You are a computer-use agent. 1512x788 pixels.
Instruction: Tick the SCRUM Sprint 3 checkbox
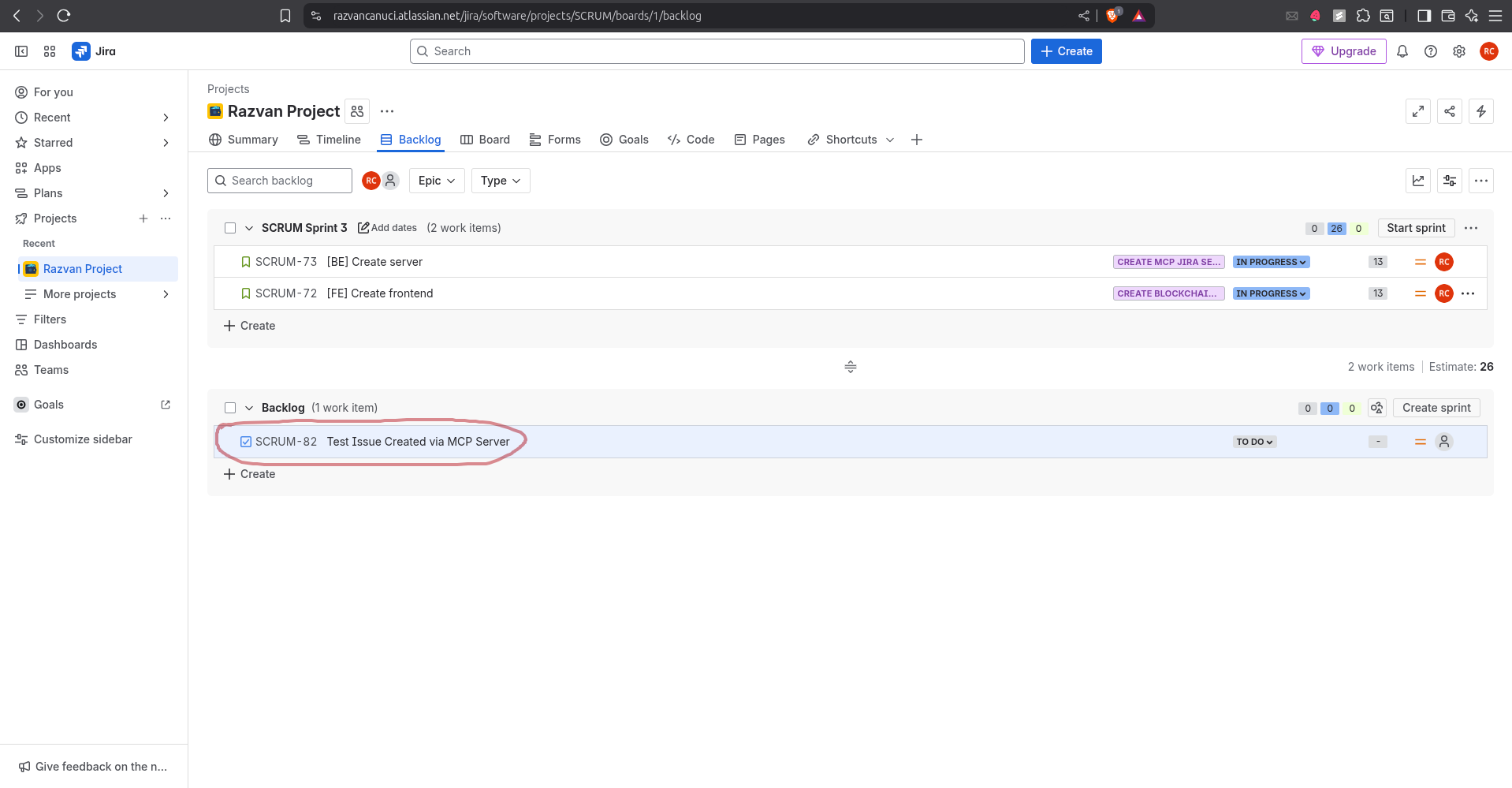click(x=229, y=227)
